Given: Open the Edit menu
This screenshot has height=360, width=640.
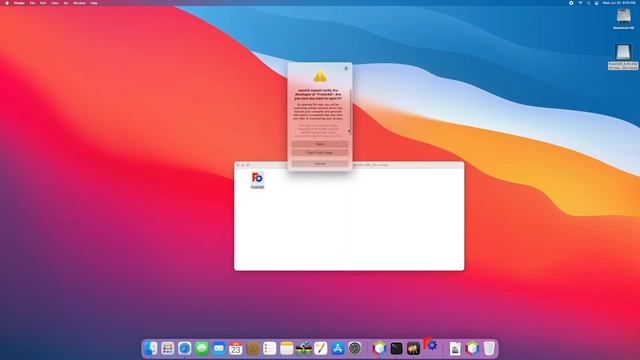Looking at the screenshot, I should click(43, 3).
